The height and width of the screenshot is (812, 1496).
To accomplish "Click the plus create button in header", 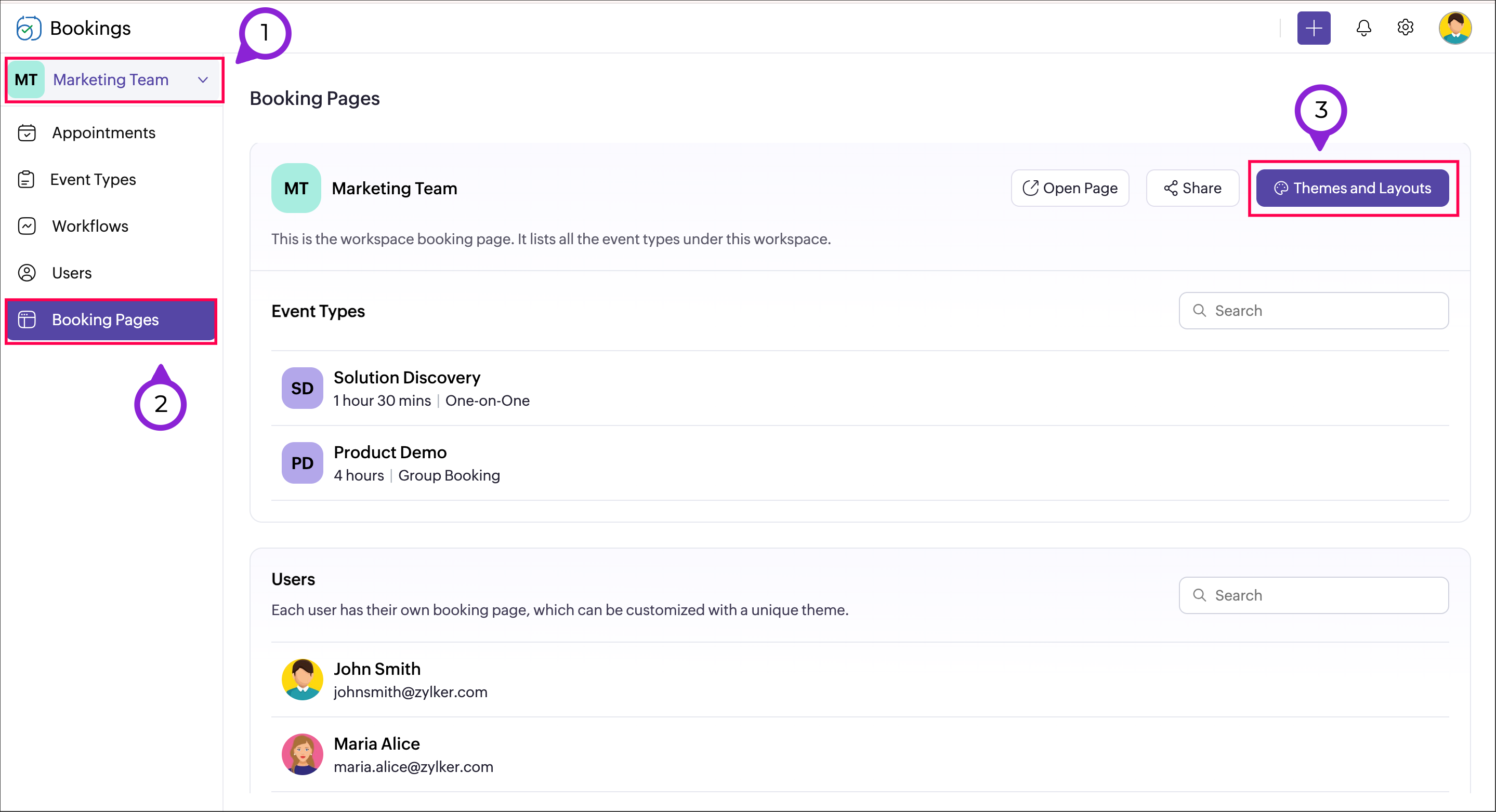I will click(x=1314, y=28).
